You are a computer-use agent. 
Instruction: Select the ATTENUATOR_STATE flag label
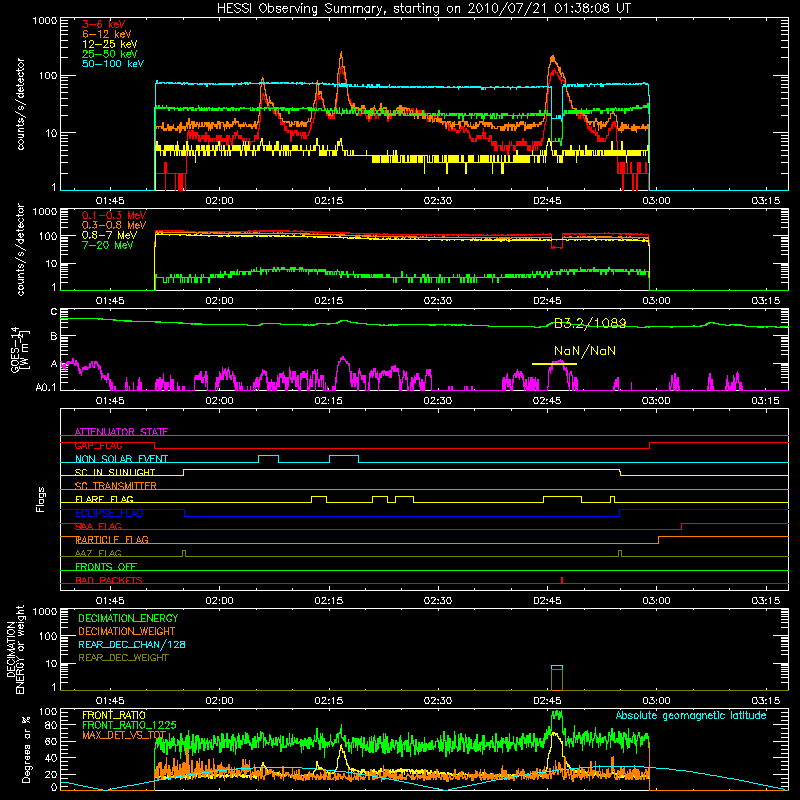coord(121,432)
